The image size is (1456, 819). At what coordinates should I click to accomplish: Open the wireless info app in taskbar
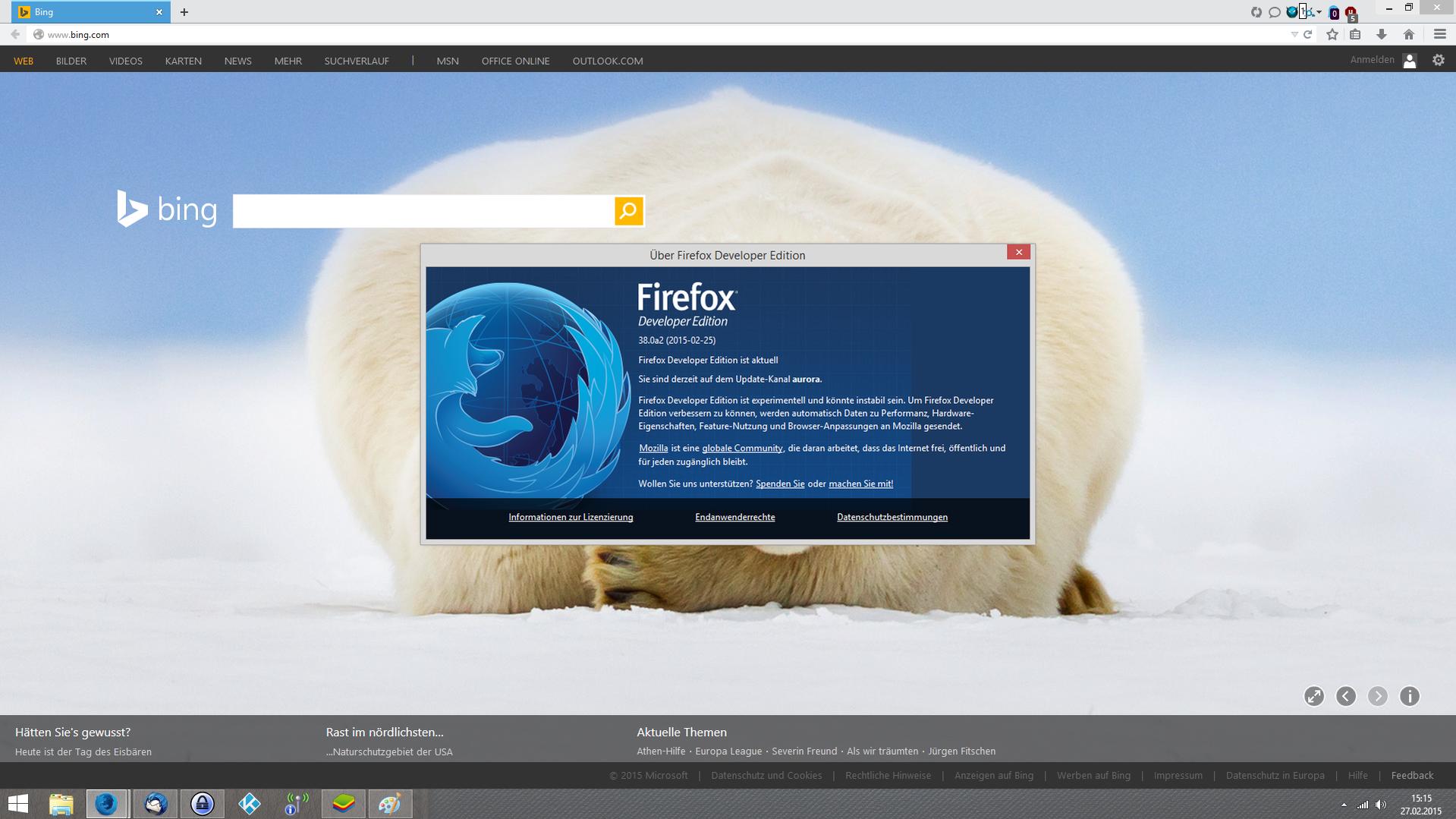[x=296, y=804]
